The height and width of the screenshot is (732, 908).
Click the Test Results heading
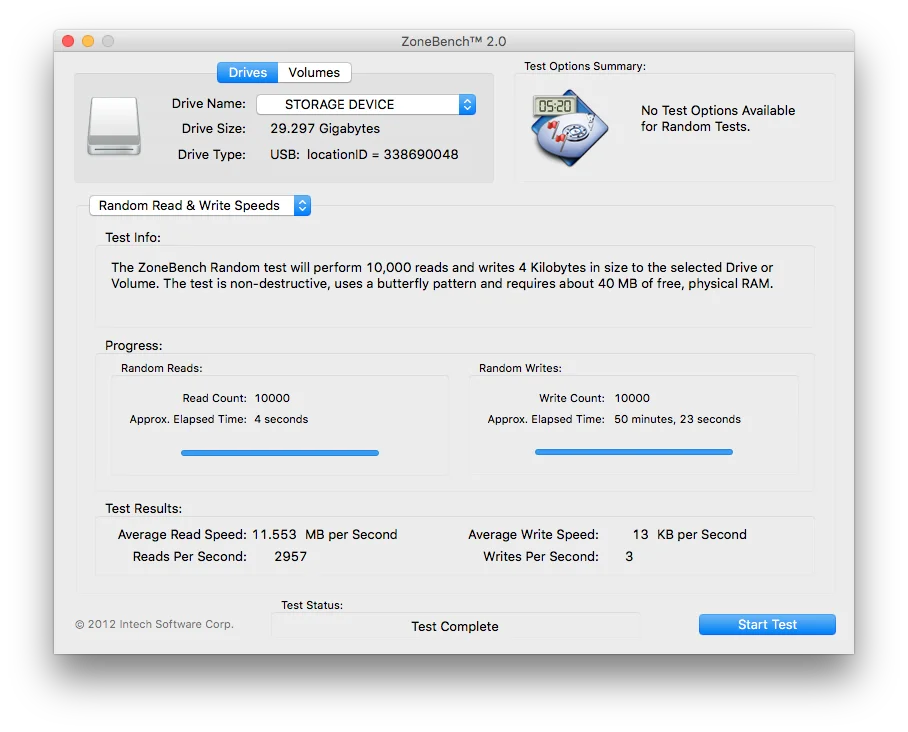143,508
